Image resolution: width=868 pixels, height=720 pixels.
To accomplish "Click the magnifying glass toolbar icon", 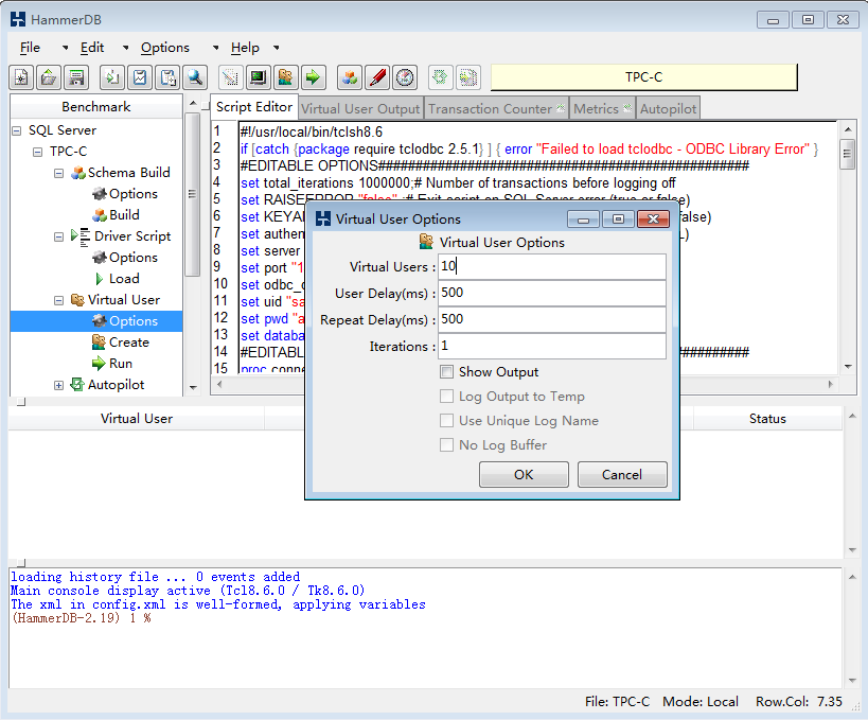I will pyautogui.click(x=195, y=77).
